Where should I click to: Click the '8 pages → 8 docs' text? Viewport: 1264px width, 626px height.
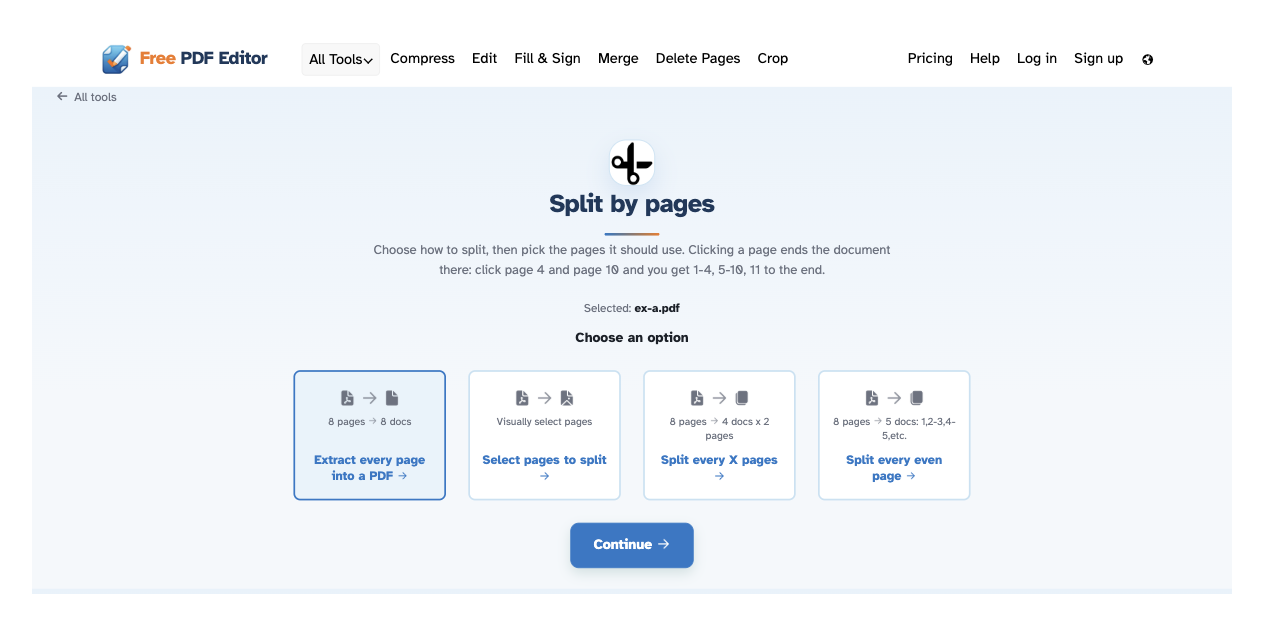point(369,422)
